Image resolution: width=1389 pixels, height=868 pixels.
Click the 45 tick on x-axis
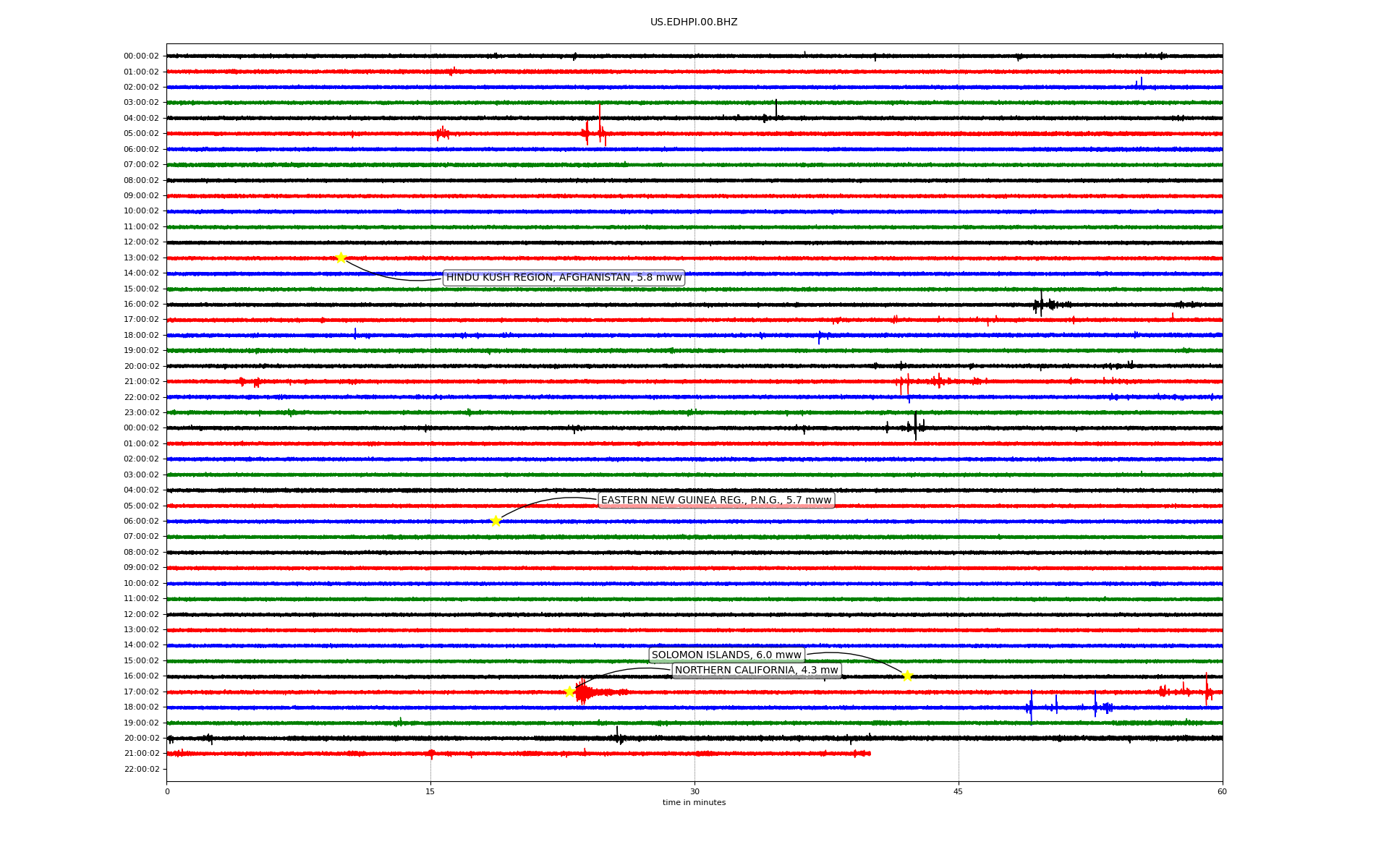pyautogui.click(x=959, y=791)
